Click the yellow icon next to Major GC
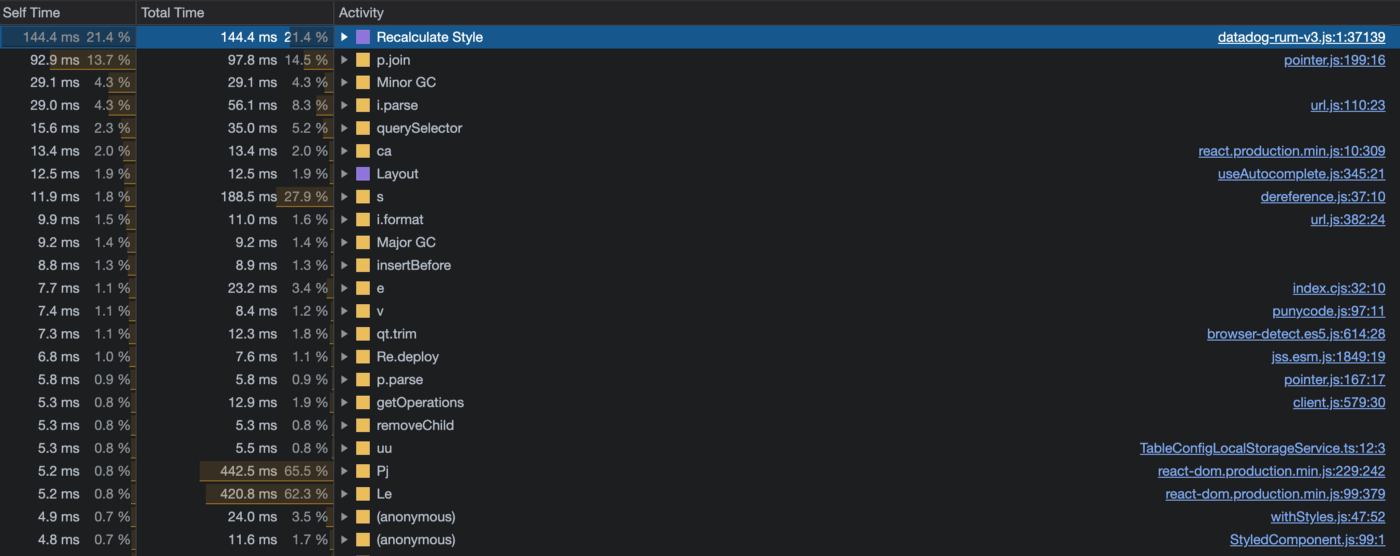1400x556 pixels. click(x=363, y=243)
